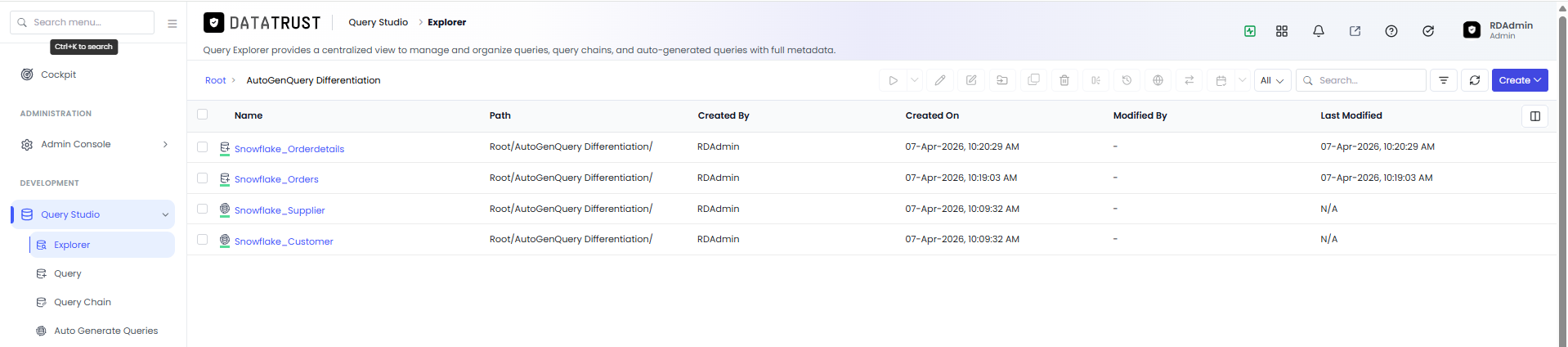Click the Created On column header
The width and height of the screenshot is (1568, 347).
[932, 115]
